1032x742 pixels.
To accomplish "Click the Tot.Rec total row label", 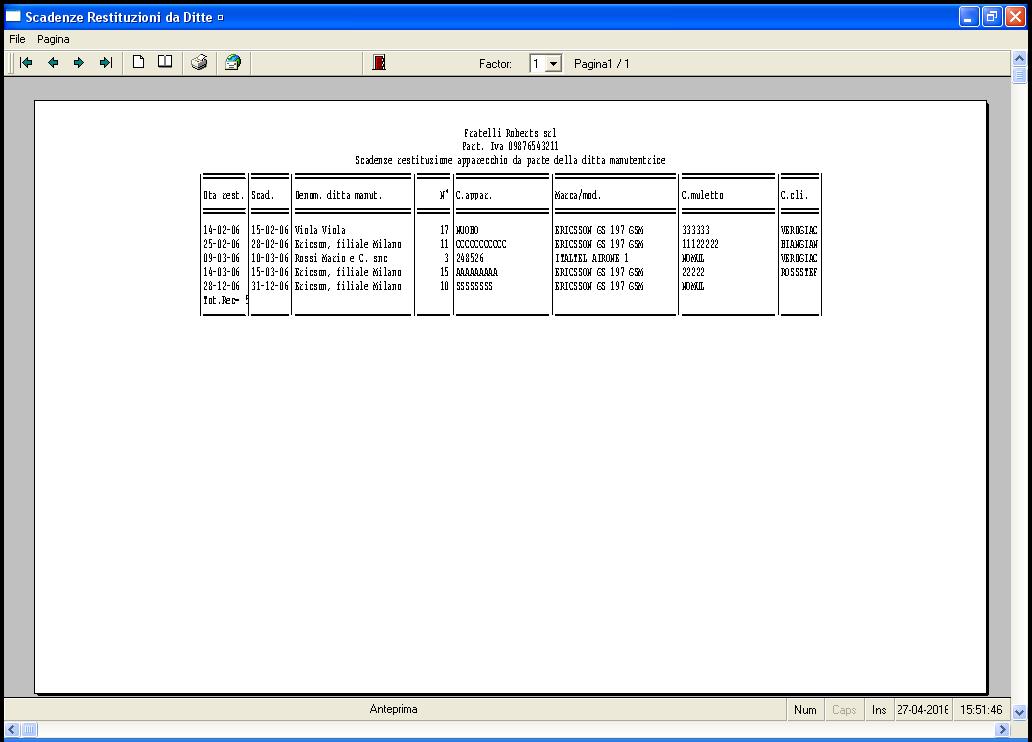I will coord(226,300).
